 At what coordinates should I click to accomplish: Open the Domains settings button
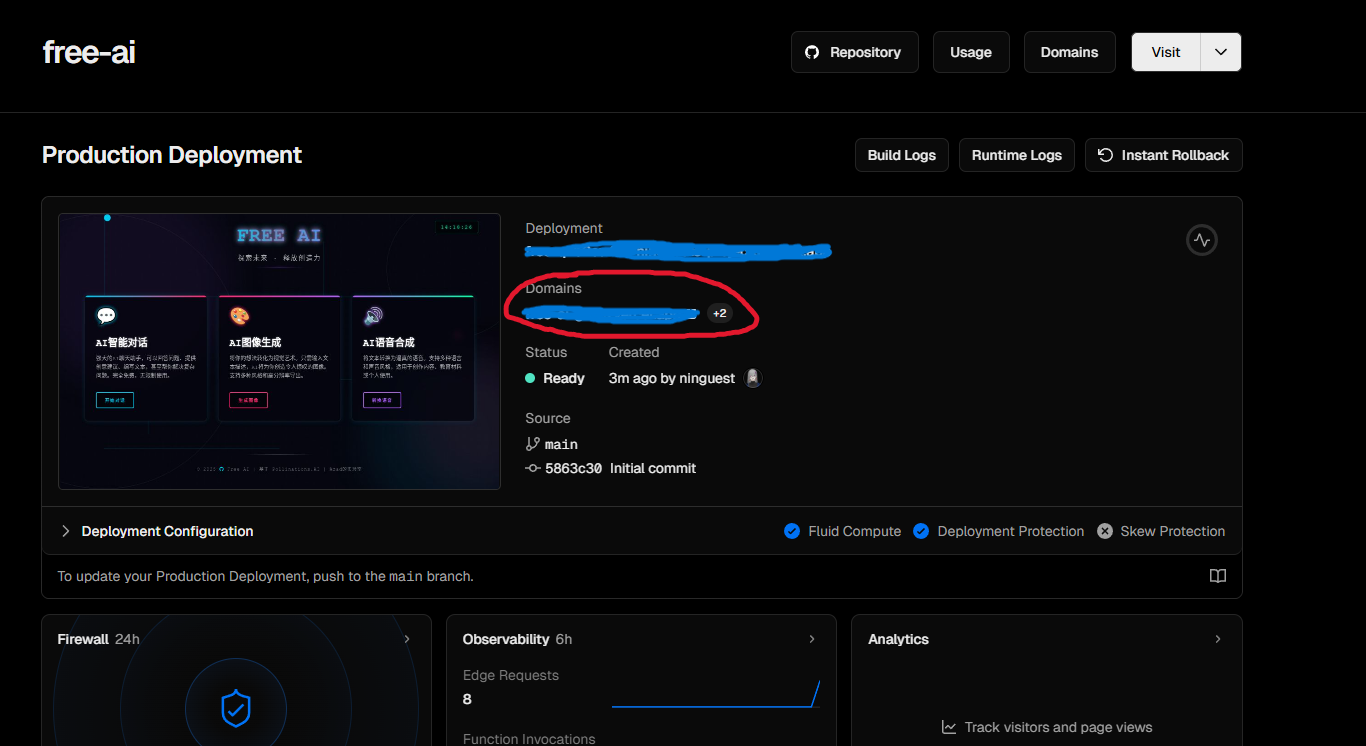1069,52
